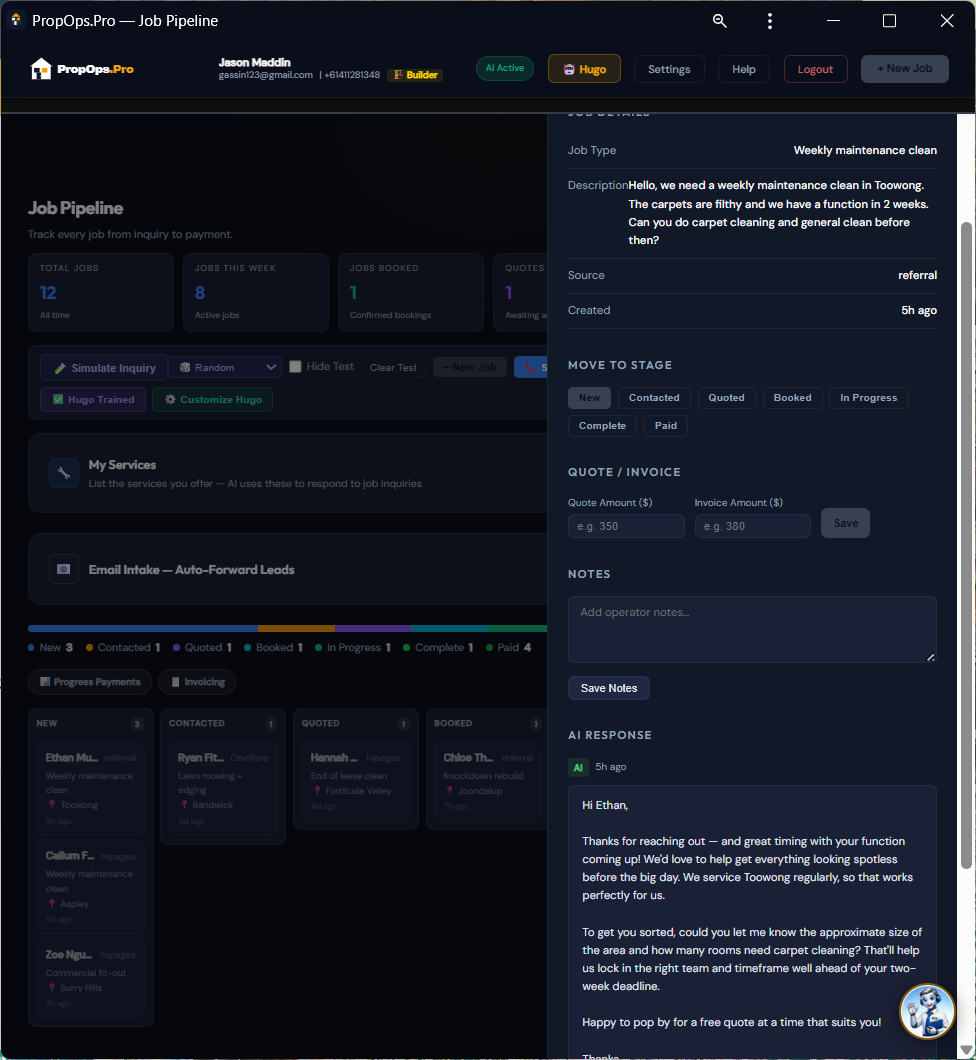Click the My Services wrench icon
The height and width of the screenshot is (1060, 976).
click(x=64, y=473)
